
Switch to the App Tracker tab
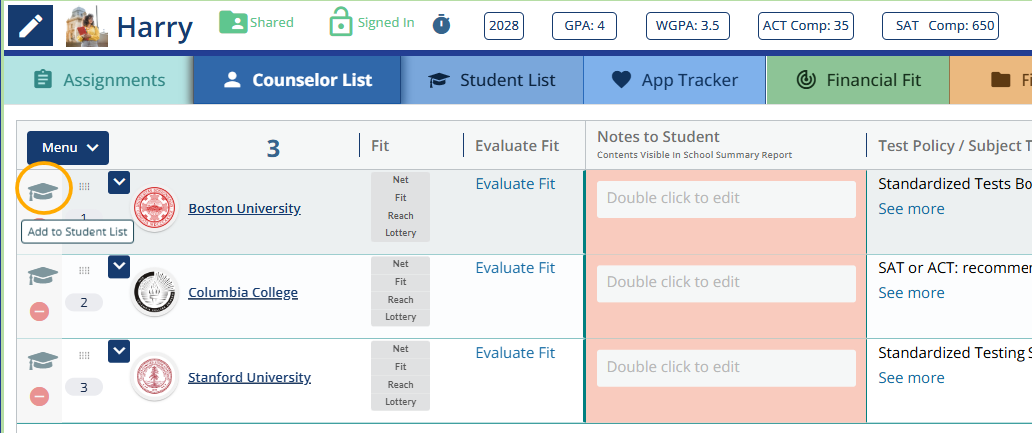674,80
